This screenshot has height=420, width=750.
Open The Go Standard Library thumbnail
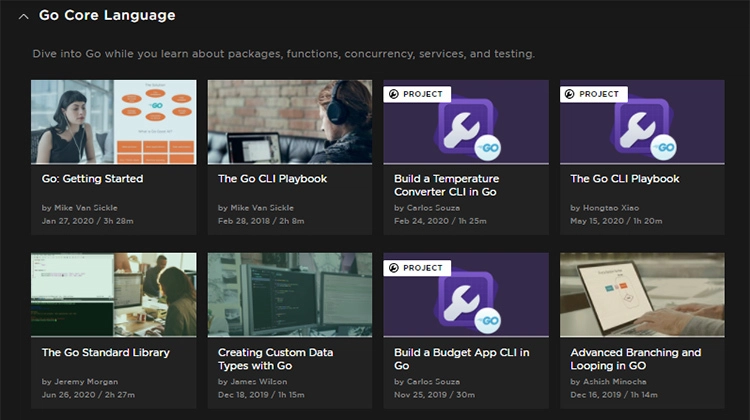tap(113, 295)
